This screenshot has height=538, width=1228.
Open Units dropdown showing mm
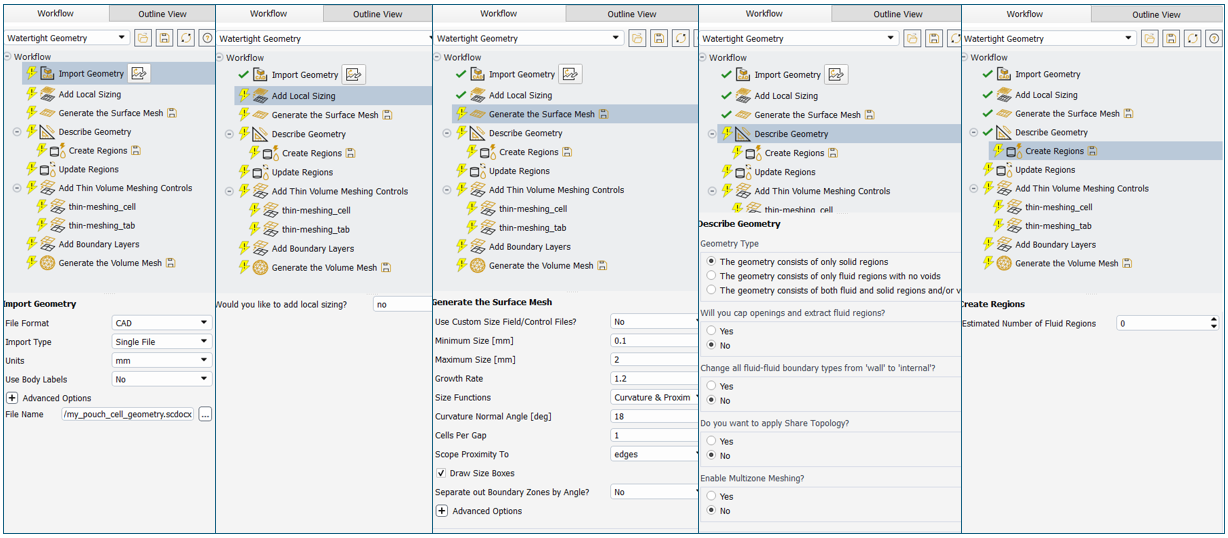pyautogui.click(x=161, y=360)
